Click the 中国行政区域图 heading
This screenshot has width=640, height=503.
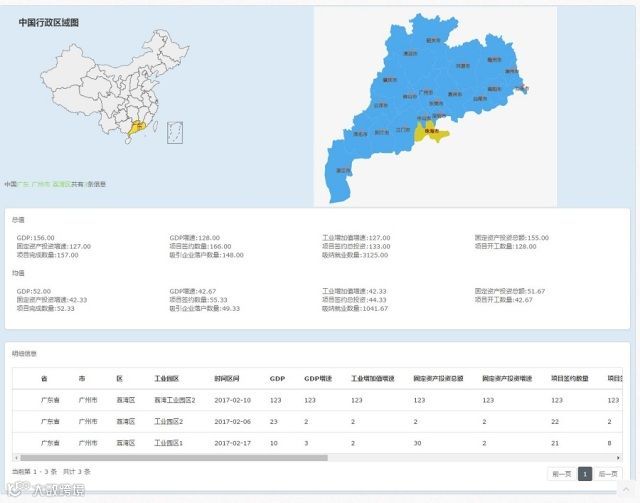click(49, 22)
